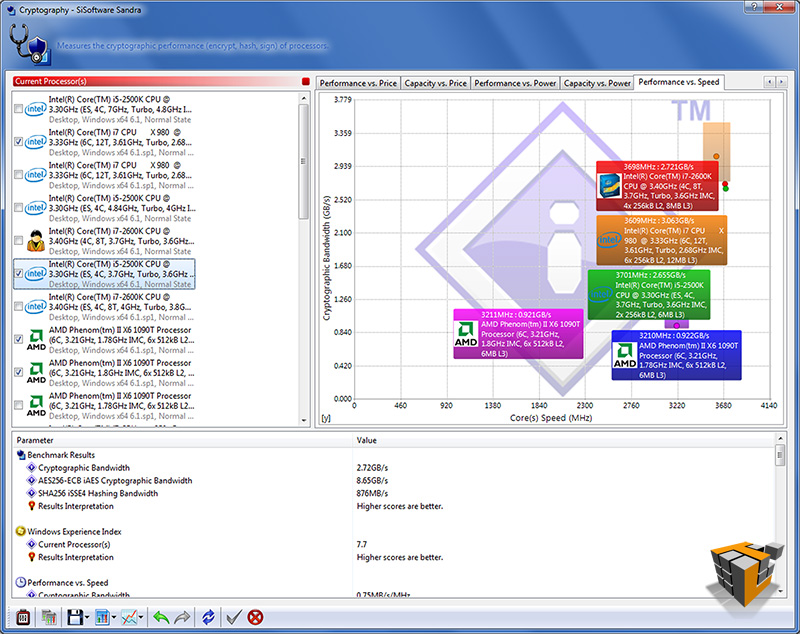This screenshot has height=634, width=800.
Task: Open the dropdown arrow beside the line graph icon
Action: [141, 617]
